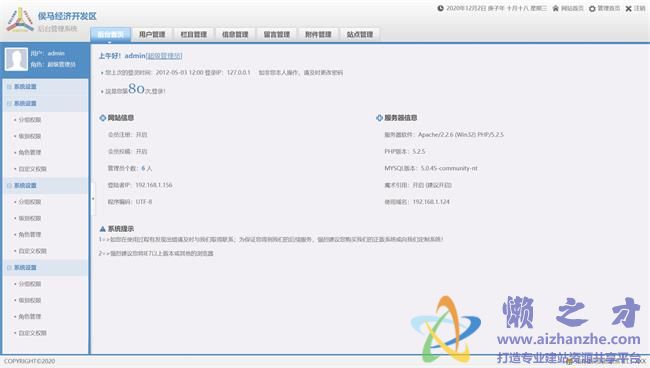
Task: Click the admin user avatar picture
Action: pyautogui.click(x=16, y=59)
